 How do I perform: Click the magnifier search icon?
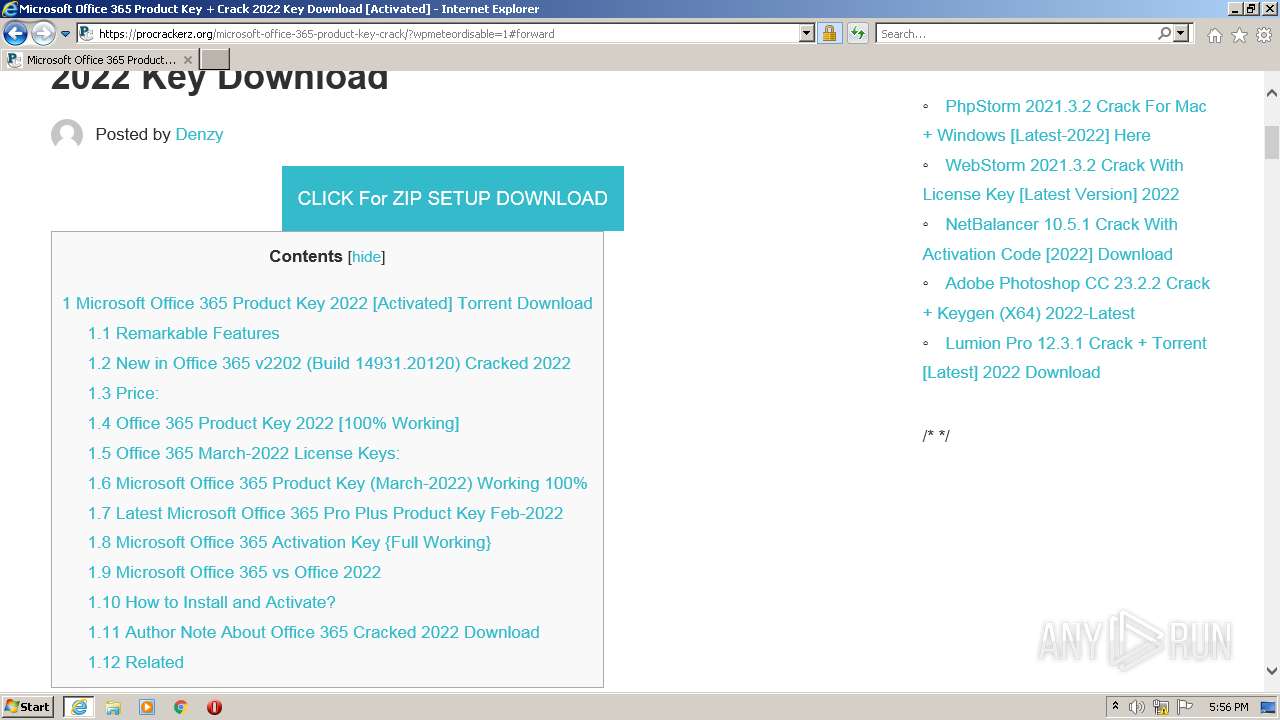click(1164, 33)
